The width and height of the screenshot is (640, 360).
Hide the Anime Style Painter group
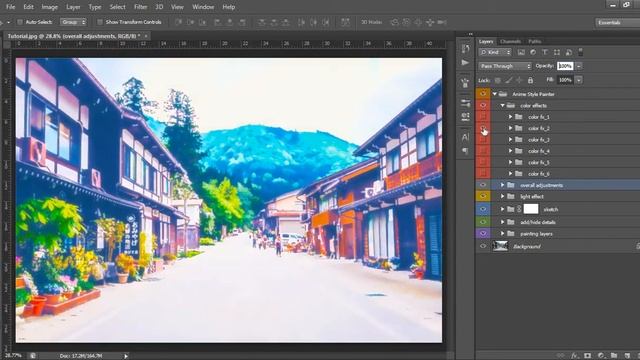coord(483,94)
